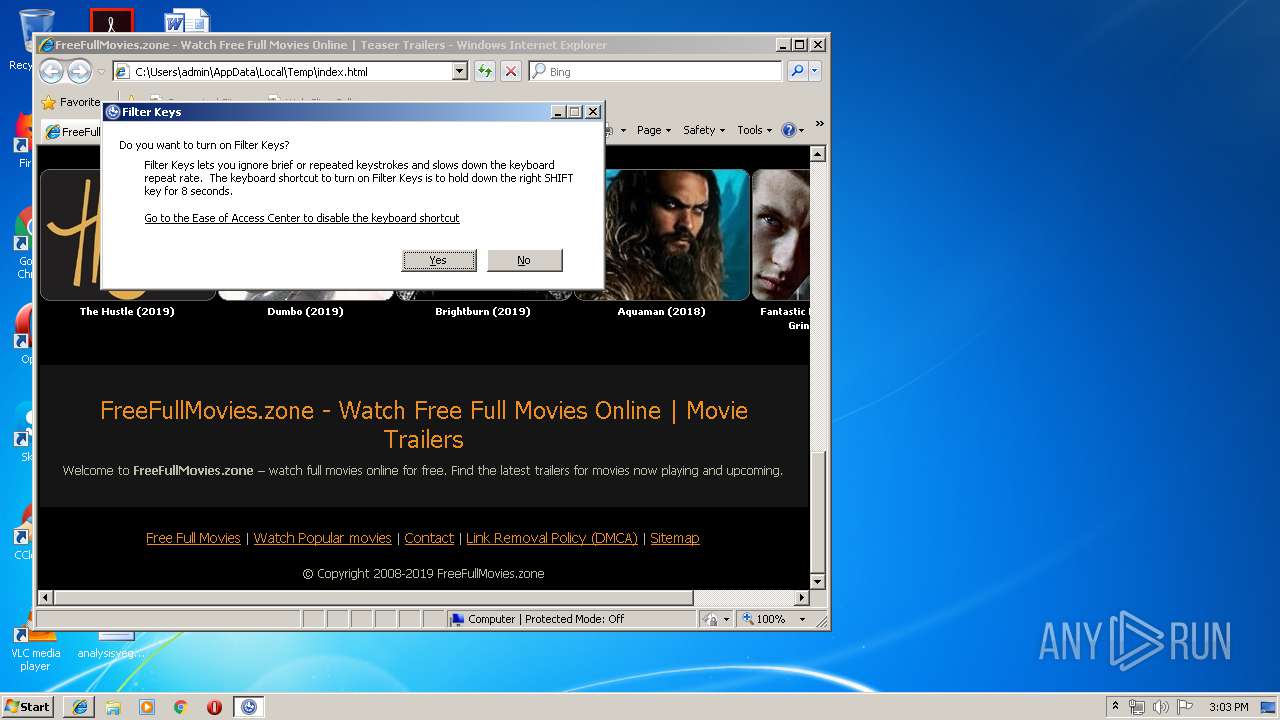Click the vertical scrollbar up arrow

(x=817, y=154)
